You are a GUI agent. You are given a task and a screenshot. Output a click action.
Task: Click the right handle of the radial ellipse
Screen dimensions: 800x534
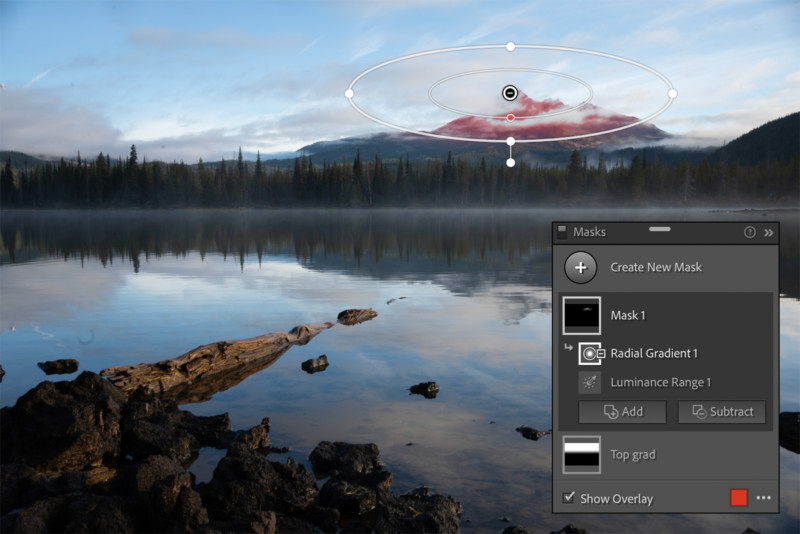point(672,93)
